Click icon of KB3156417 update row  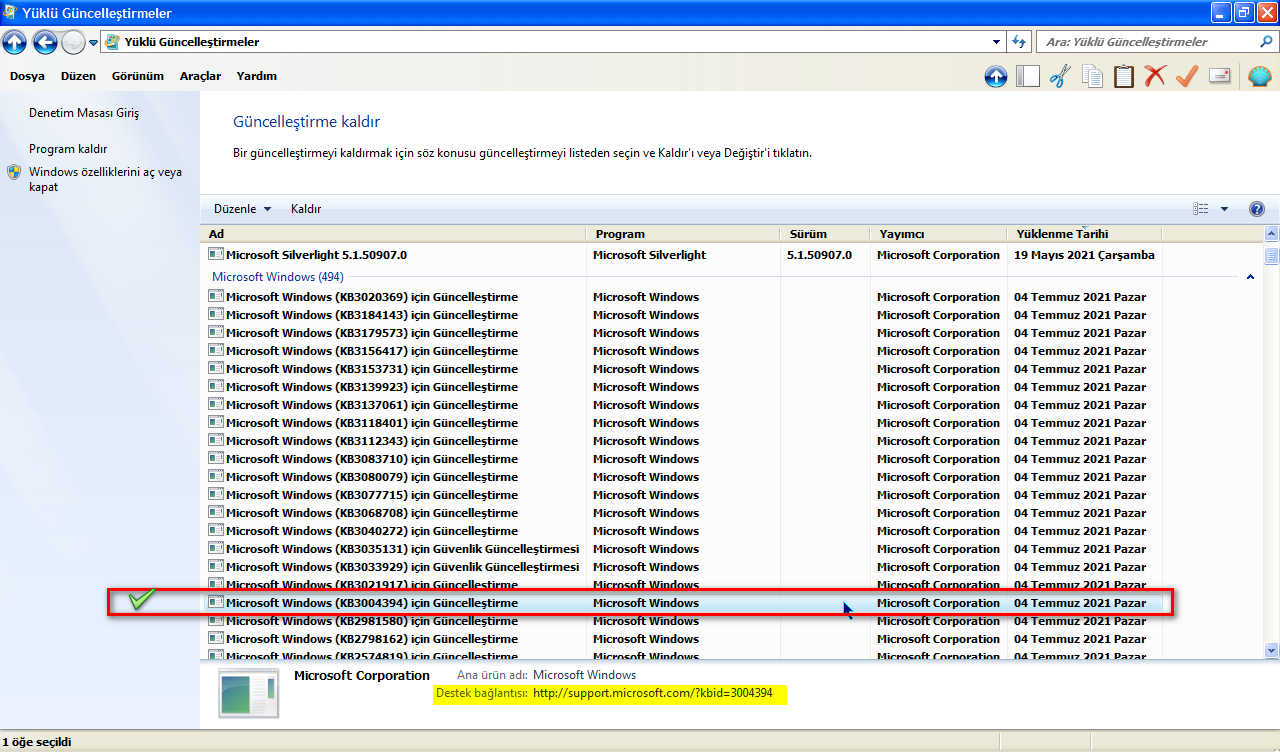click(x=215, y=351)
